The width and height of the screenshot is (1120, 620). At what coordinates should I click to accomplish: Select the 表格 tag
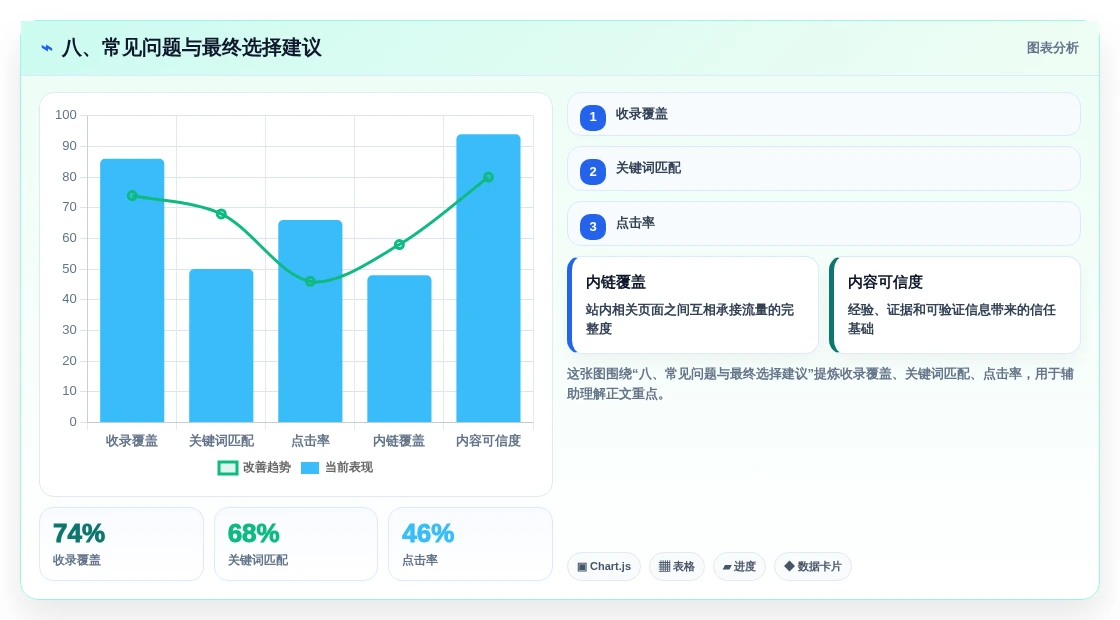tap(676, 566)
